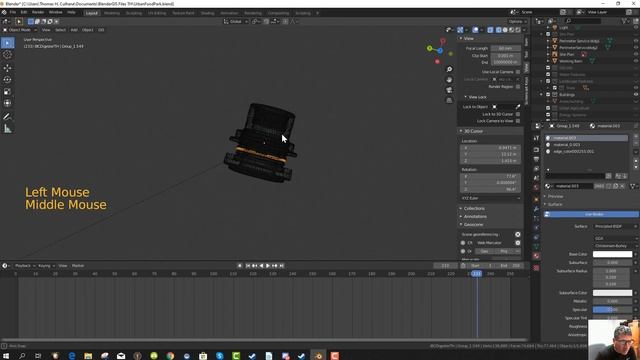Click the eyedropper next to Lock to Object
This screenshot has width=640, height=360.
518,107
